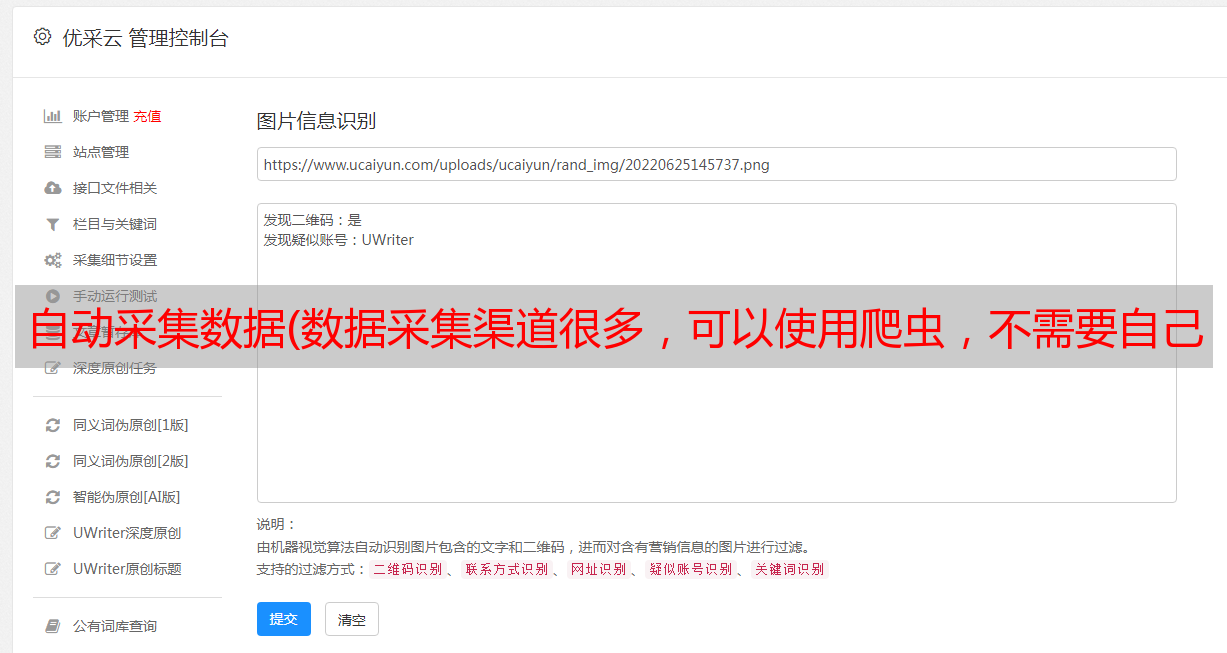Screen dimensions: 1227x653
Task: Click the 清空 button
Action: pos(352,619)
